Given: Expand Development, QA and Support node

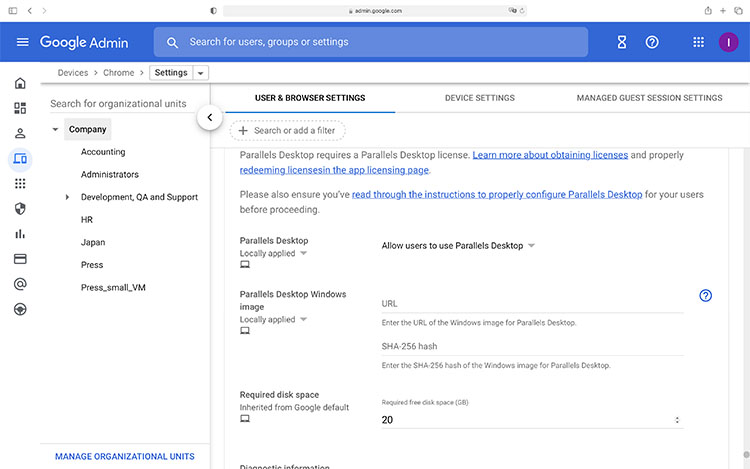Looking at the screenshot, I should (67, 197).
